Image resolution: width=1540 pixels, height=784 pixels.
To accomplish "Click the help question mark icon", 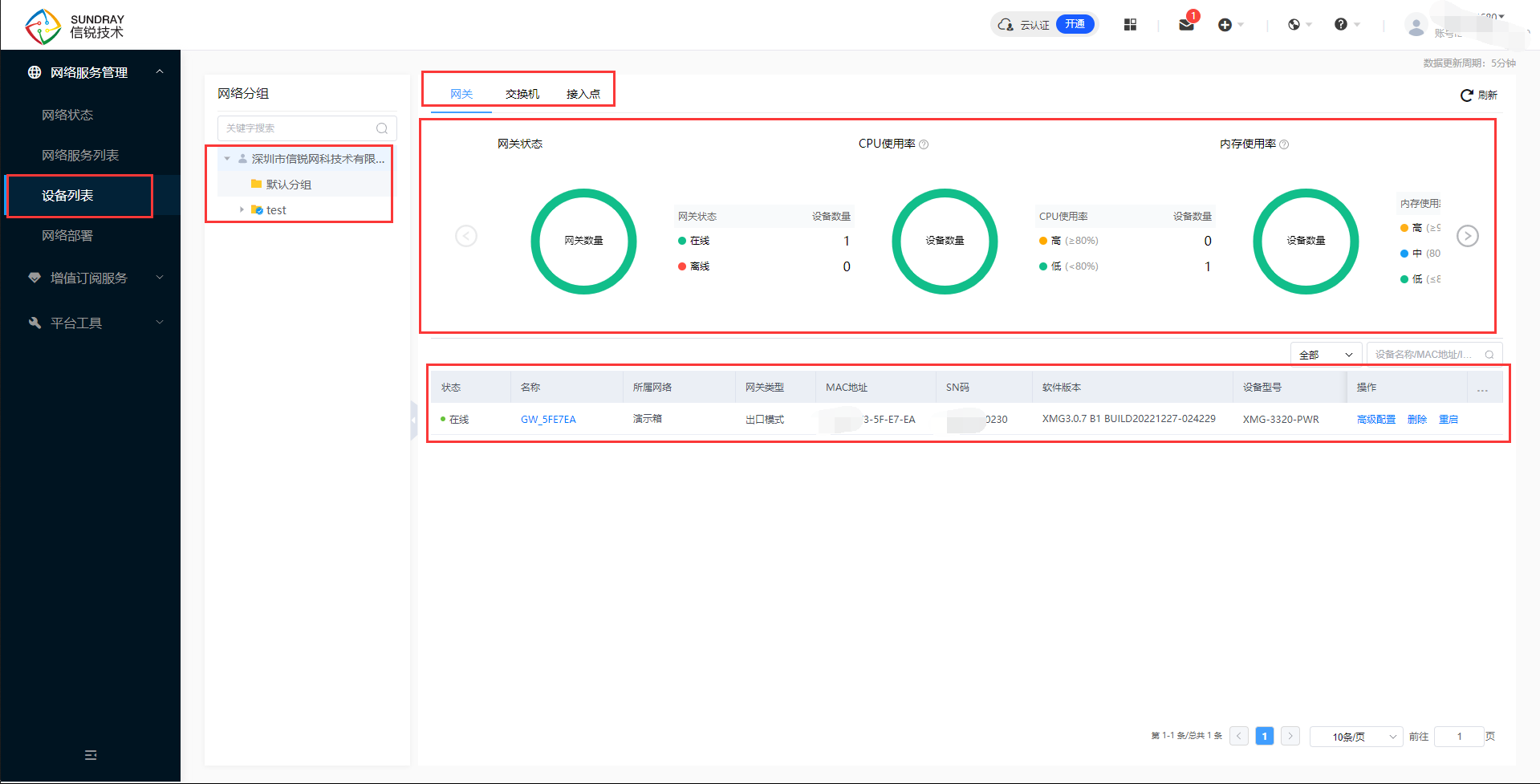I will pos(1340,25).
